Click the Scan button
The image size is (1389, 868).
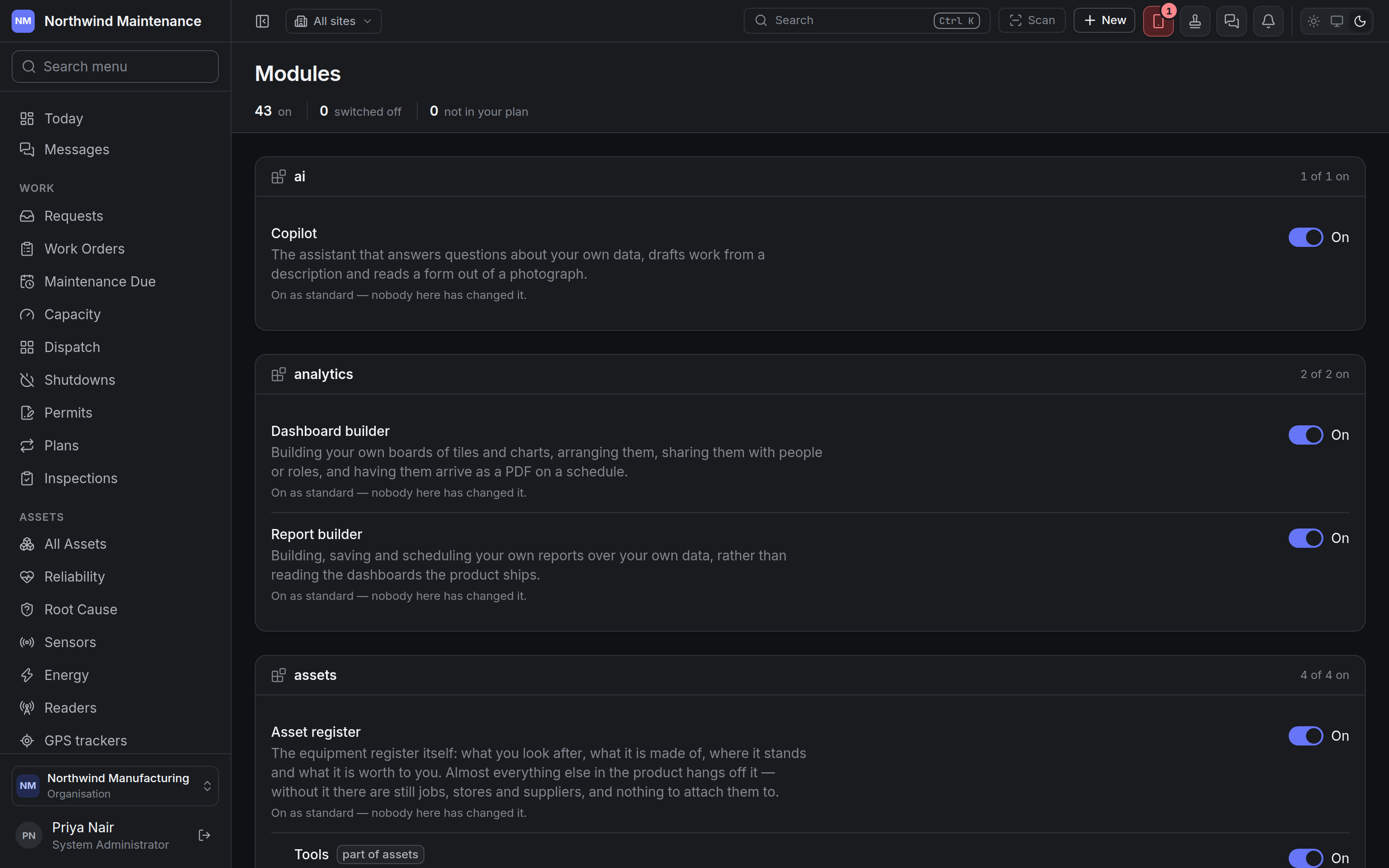click(x=1032, y=21)
